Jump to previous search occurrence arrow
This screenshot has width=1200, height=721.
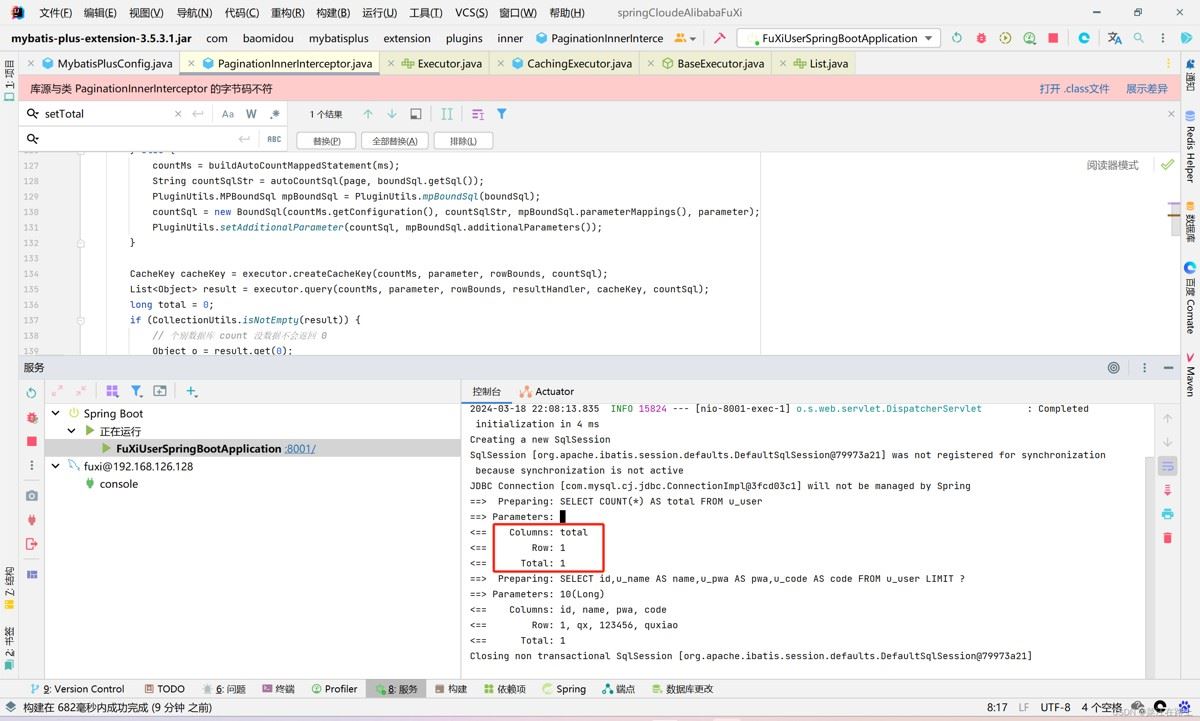[x=368, y=114]
